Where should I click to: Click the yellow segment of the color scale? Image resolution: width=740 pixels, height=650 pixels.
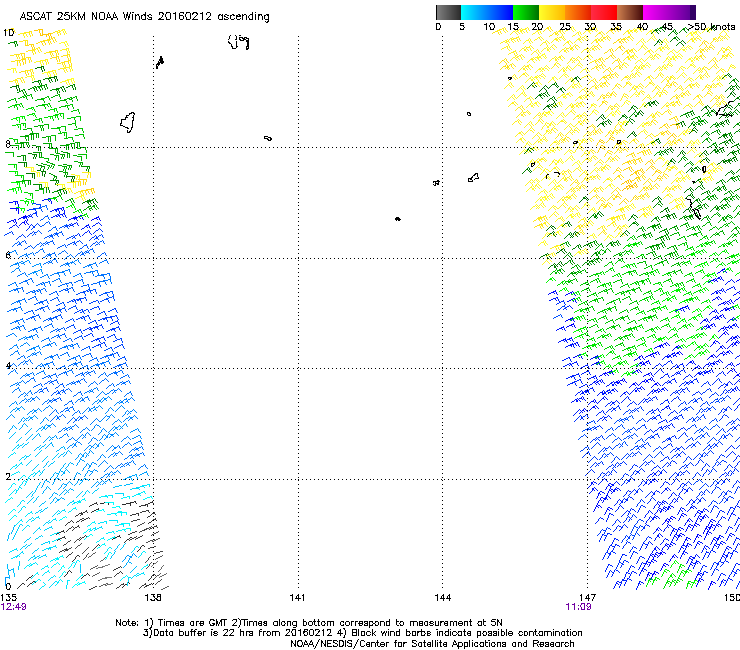552,12
